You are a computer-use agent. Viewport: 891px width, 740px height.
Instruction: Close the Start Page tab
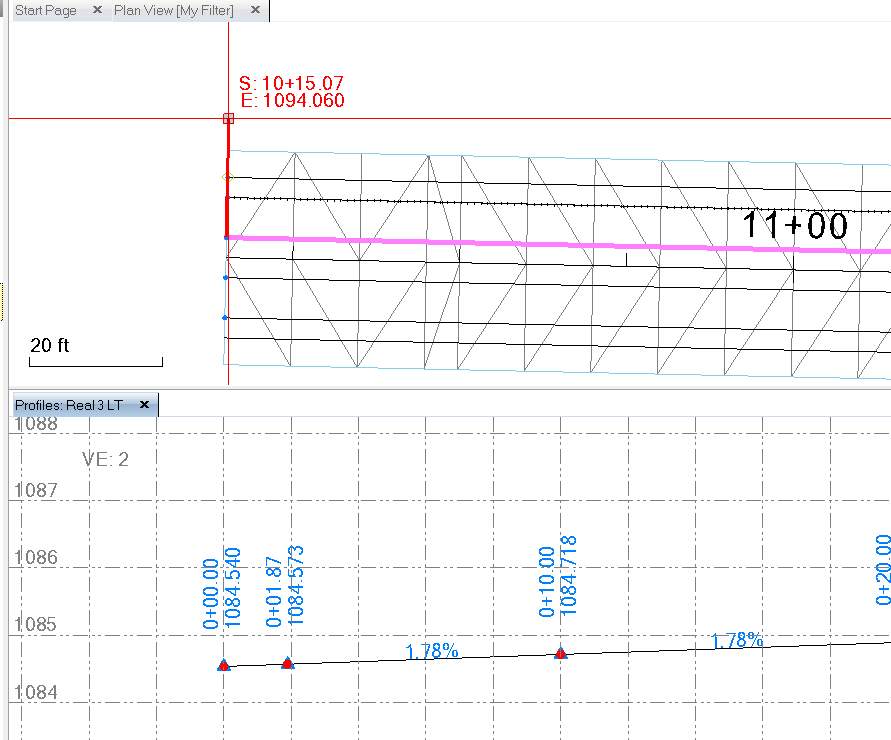(x=97, y=11)
